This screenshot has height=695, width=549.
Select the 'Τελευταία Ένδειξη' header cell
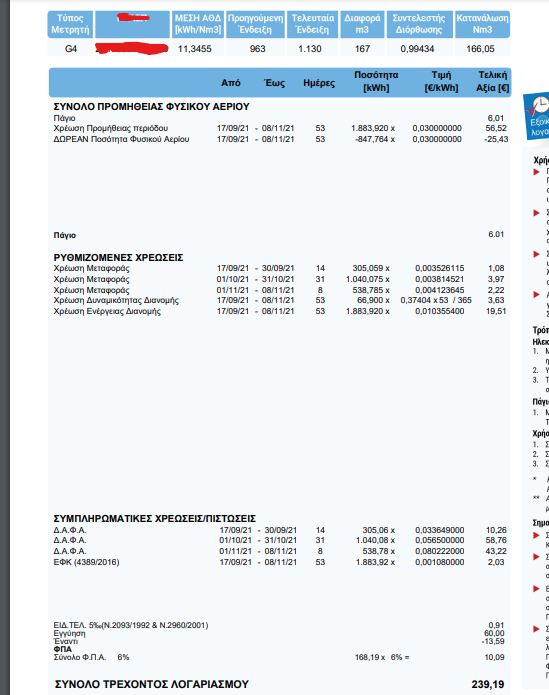[x=312, y=24]
